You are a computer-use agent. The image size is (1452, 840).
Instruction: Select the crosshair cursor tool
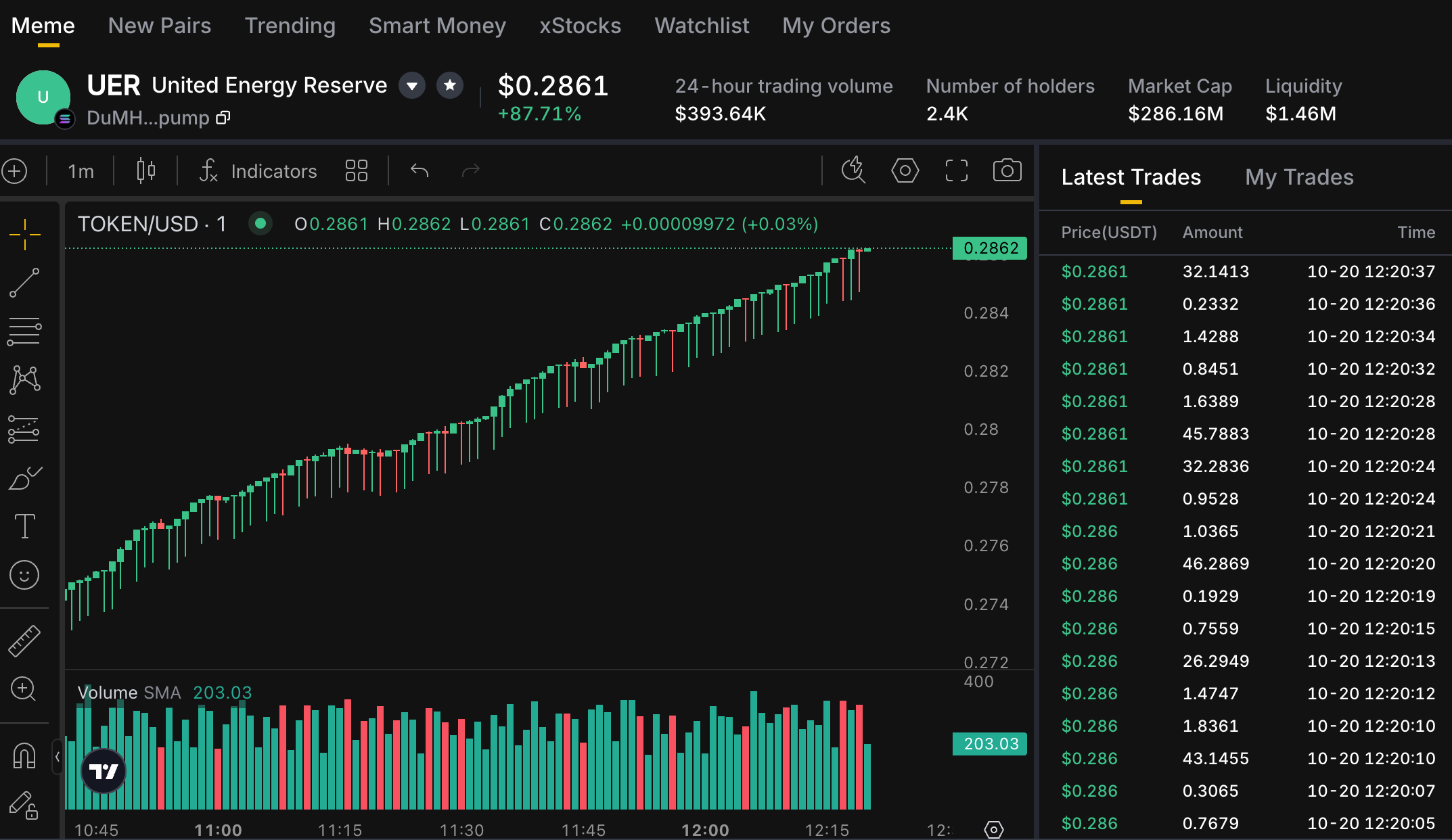pos(25,235)
